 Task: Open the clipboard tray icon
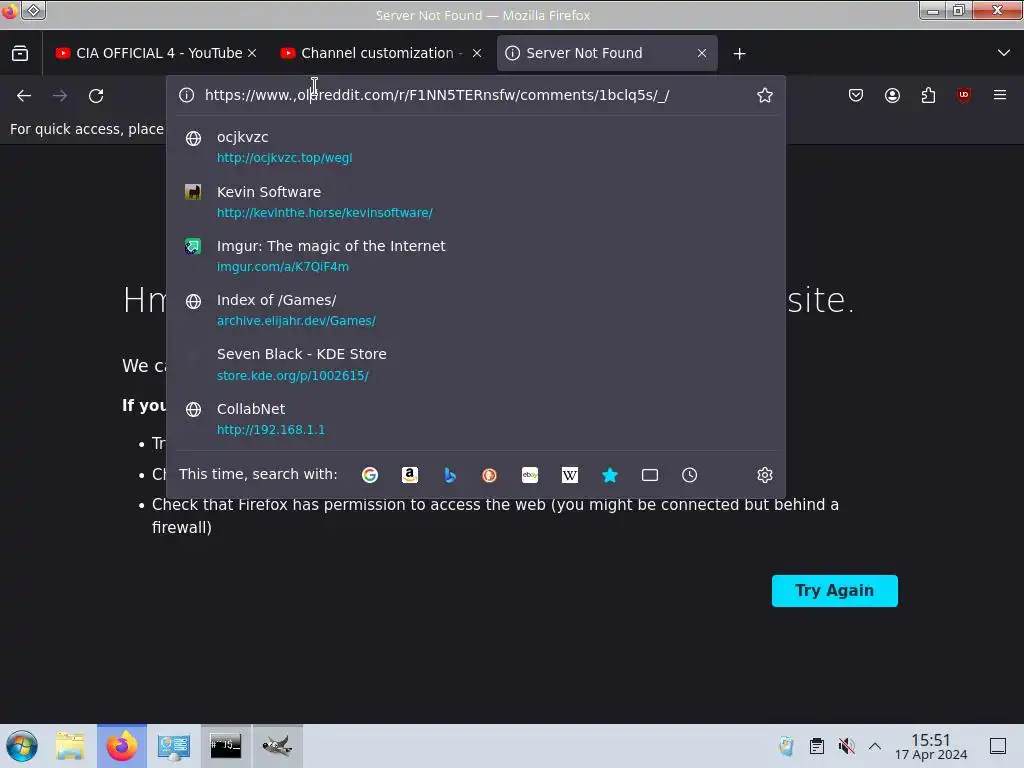(x=816, y=746)
